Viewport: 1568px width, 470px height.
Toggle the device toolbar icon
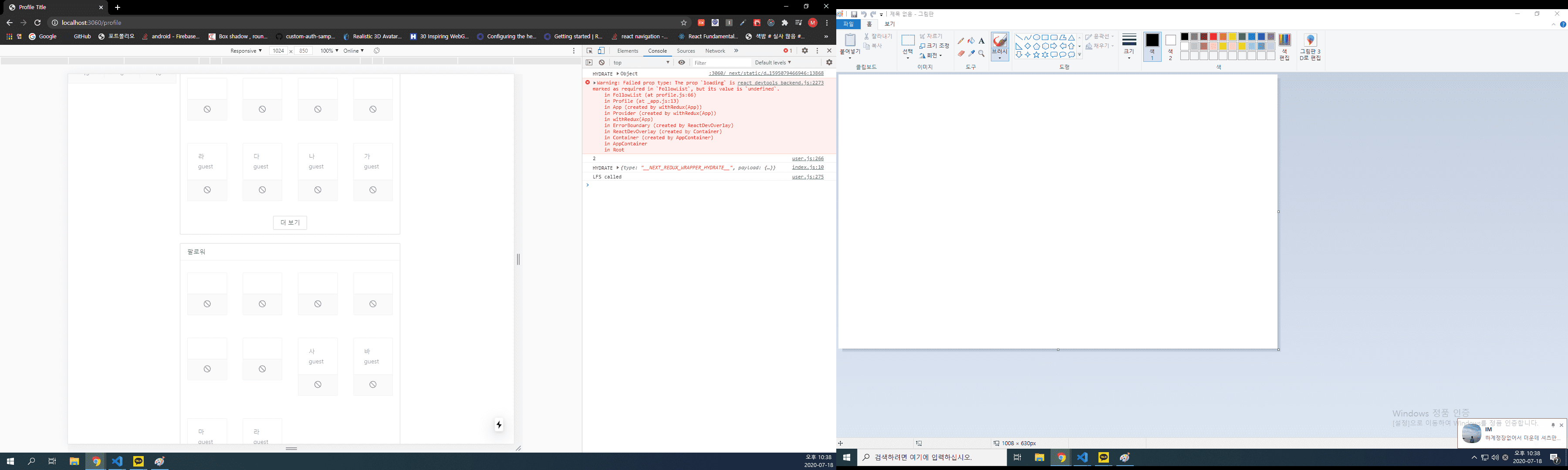tap(602, 51)
